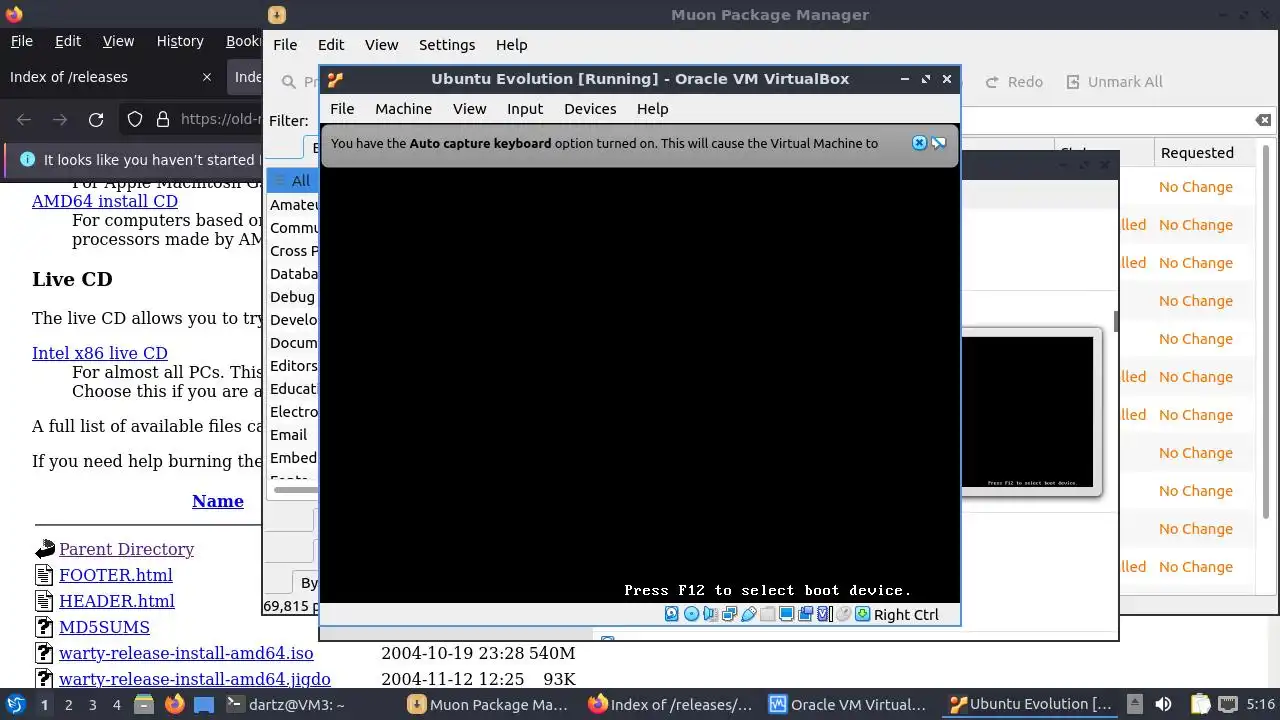Screen dimensions: 1280x720
Task: Click the mouse integration status icon
Action: coord(843,614)
